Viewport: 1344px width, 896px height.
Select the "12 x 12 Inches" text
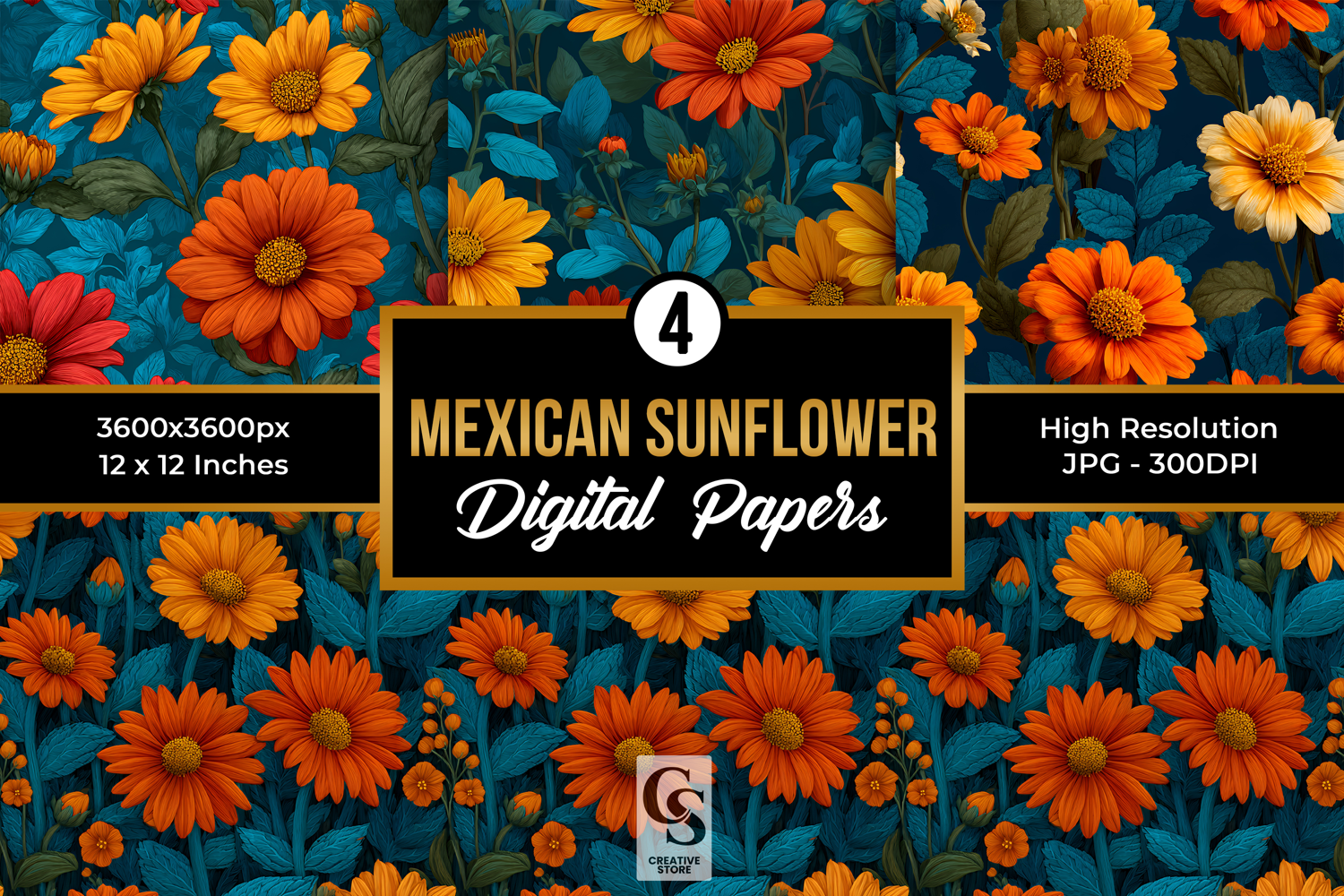coord(194,465)
